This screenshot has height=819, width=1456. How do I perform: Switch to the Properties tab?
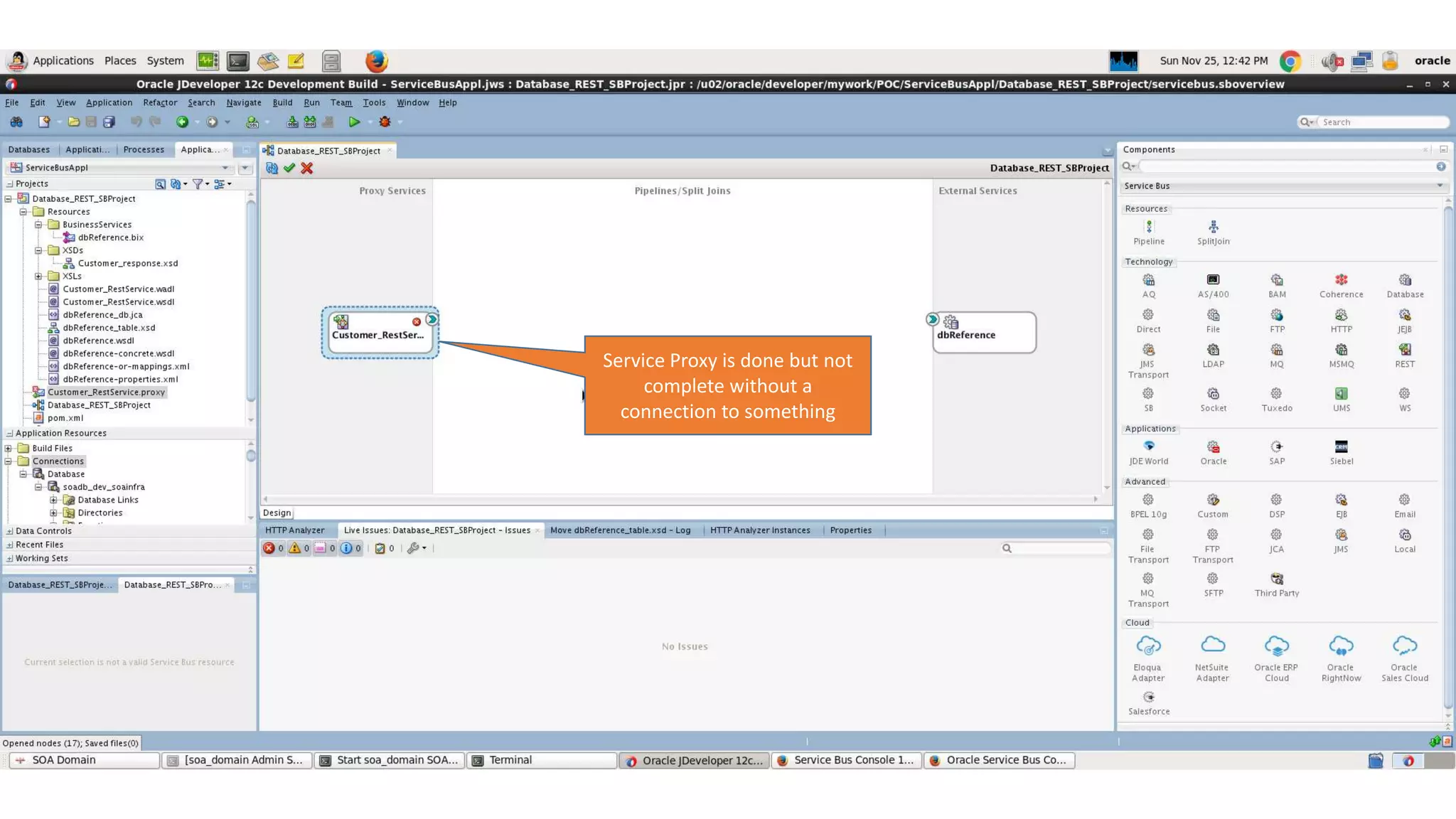tap(850, 530)
